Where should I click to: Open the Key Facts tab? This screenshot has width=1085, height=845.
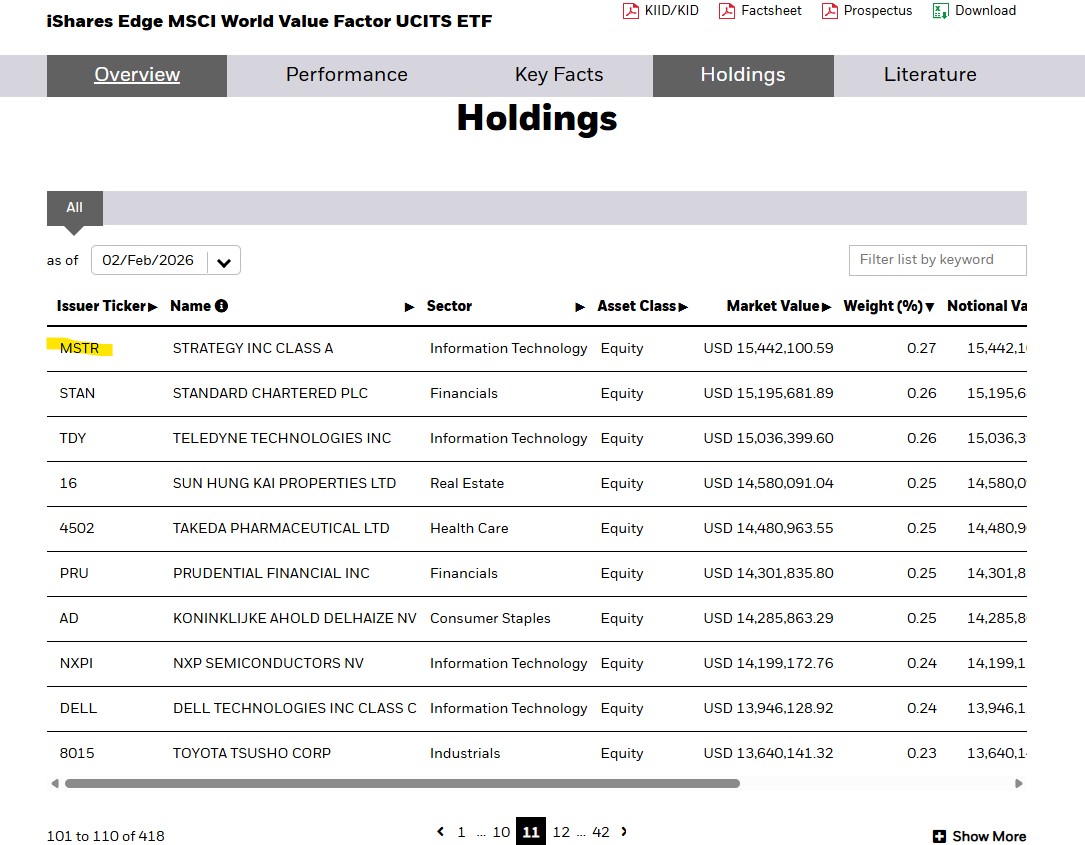[559, 75]
